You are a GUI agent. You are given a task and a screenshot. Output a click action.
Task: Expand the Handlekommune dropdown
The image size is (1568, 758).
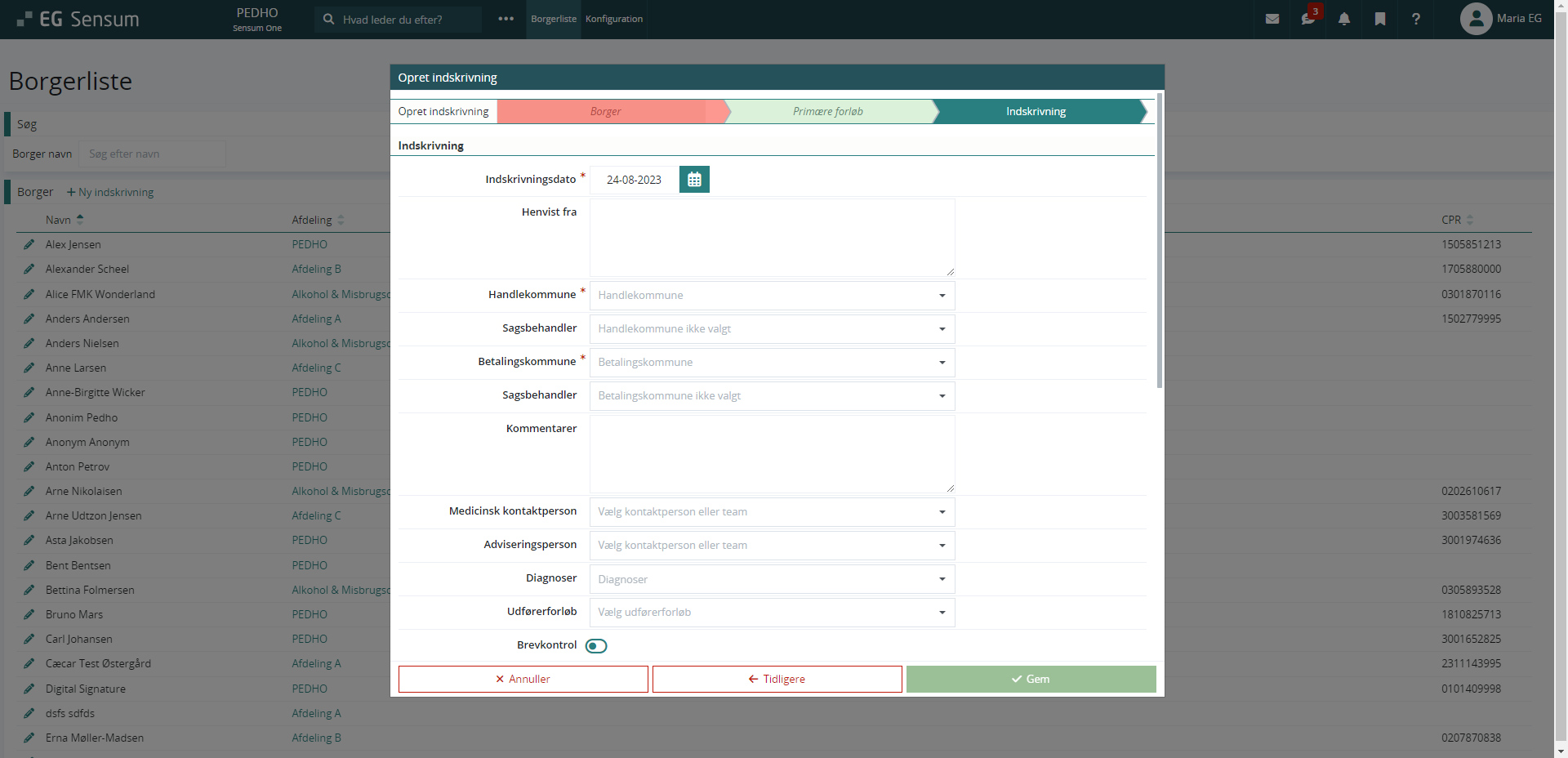772,296
